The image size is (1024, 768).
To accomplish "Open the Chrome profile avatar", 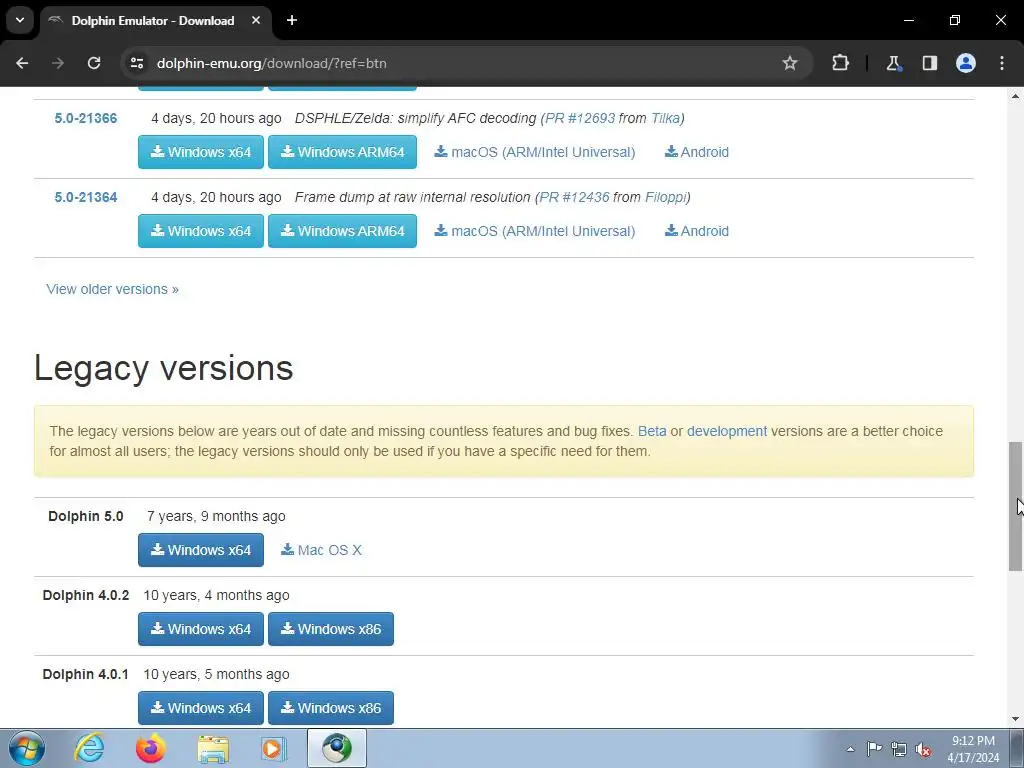I will (x=966, y=63).
